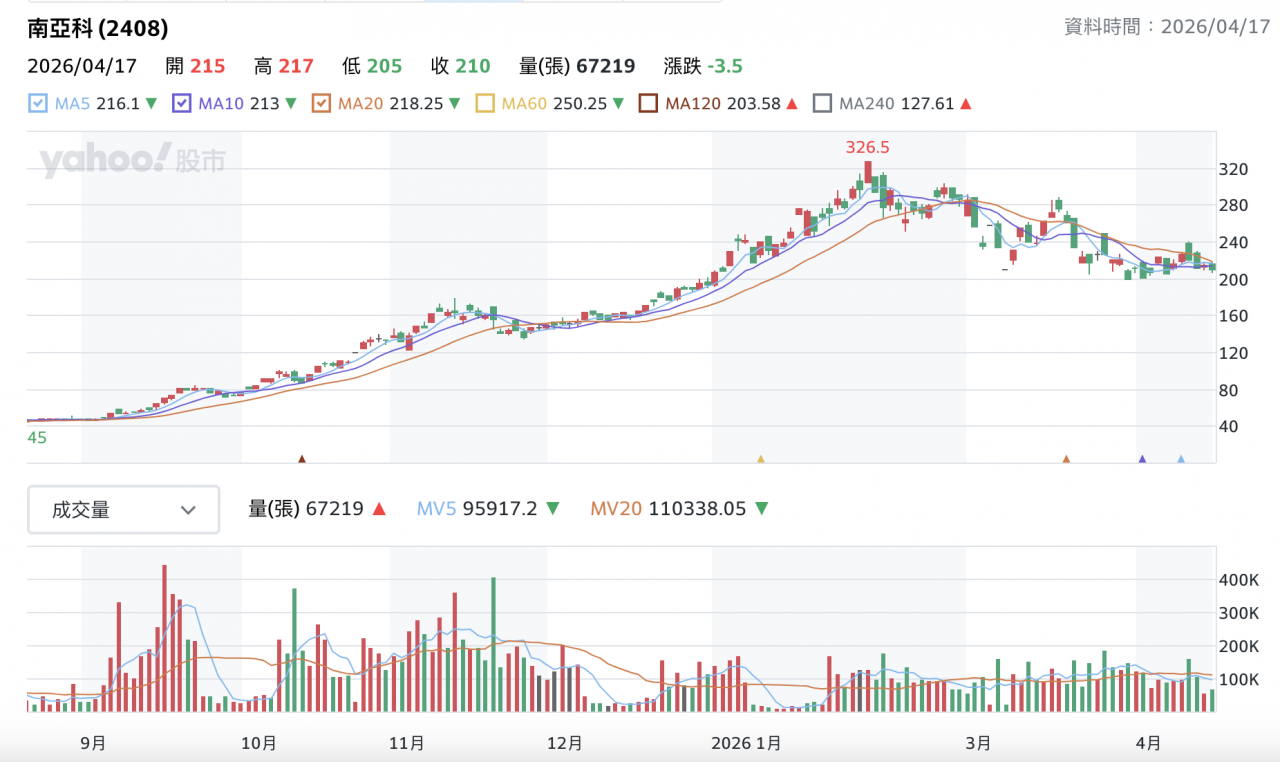The height and width of the screenshot is (762, 1280).
Task: Click the 南亞科 (2408) stock title
Action: [98, 29]
